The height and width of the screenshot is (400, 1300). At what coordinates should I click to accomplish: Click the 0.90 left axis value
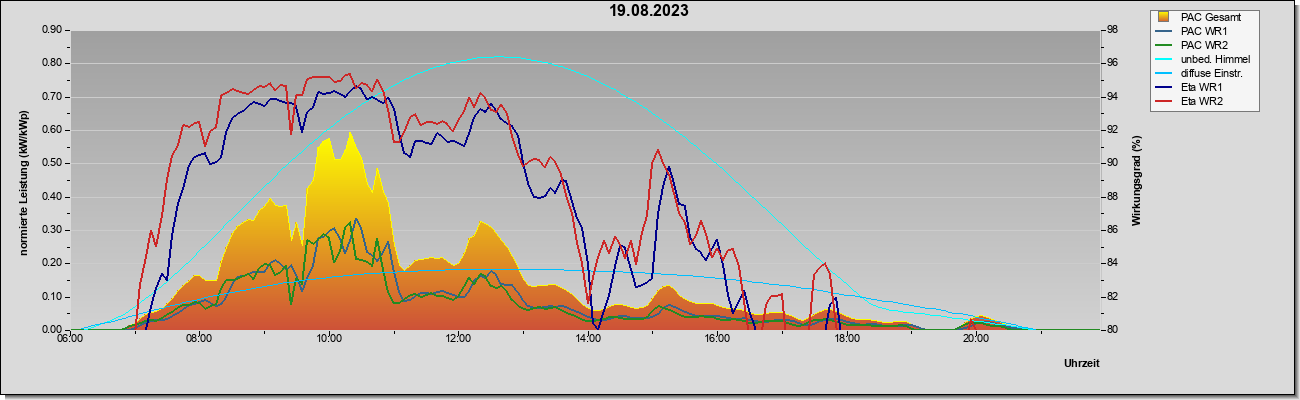pyautogui.click(x=50, y=30)
